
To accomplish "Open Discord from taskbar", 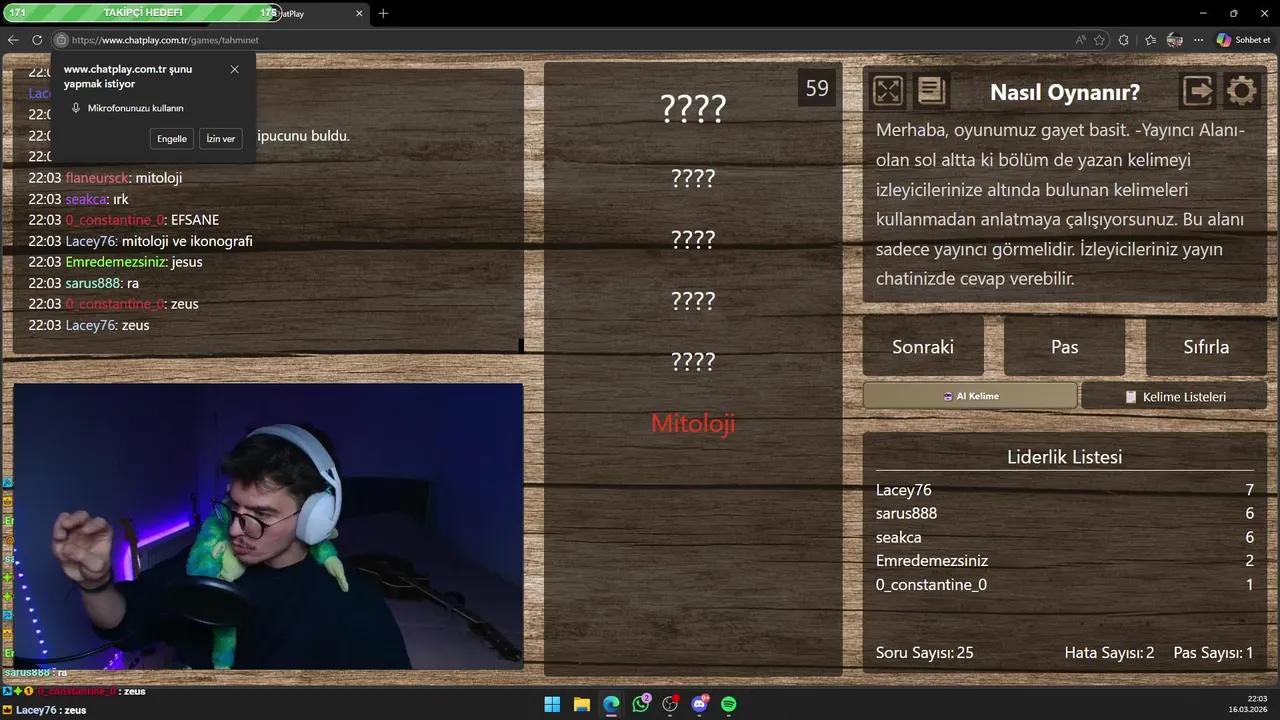I will 699,704.
